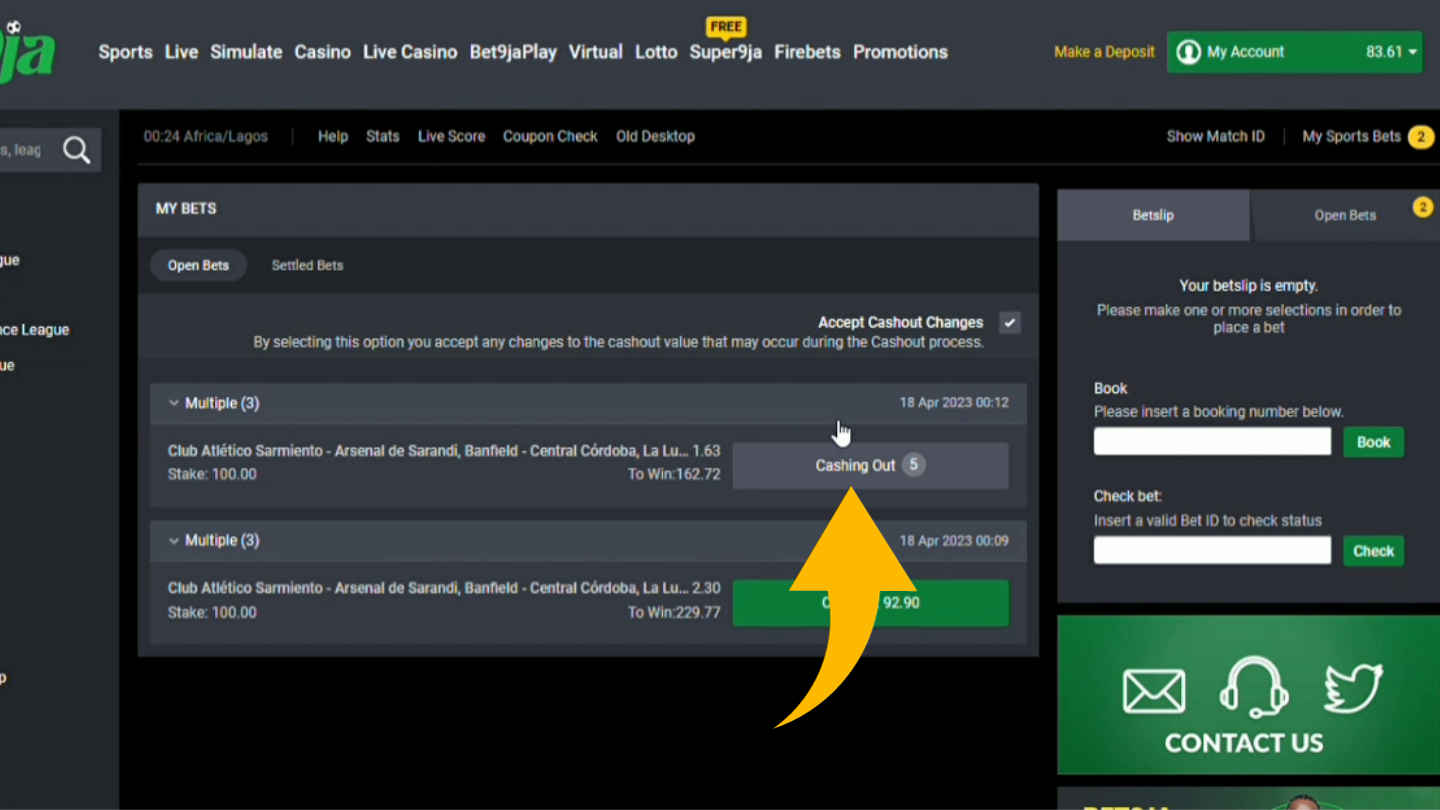Open the Casino menu
The width and height of the screenshot is (1440, 810).
point(322,52)
